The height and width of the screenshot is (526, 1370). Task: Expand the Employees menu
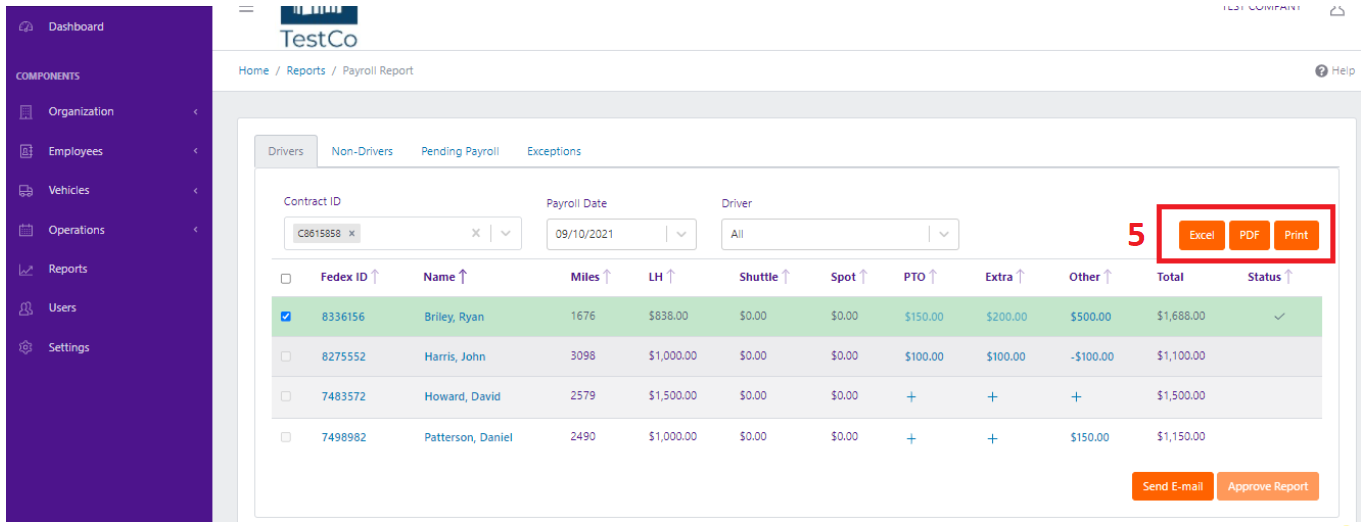196,151
